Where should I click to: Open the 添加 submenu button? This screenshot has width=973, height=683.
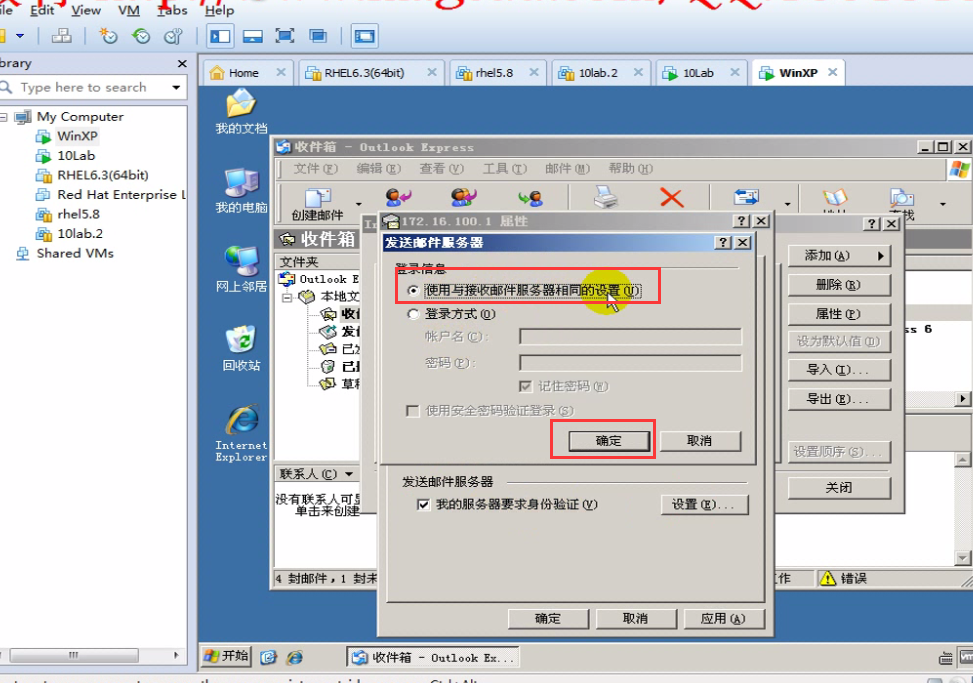pos(839,256)
